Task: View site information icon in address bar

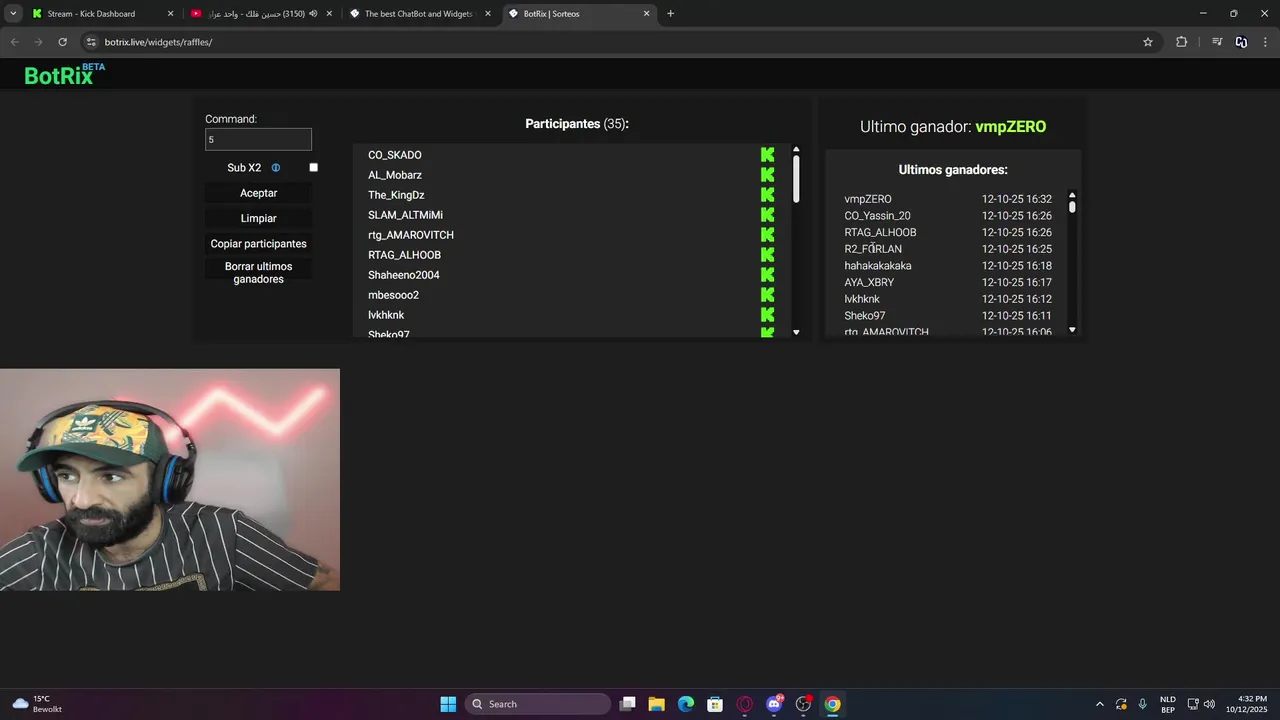Action: pos(91,42)
